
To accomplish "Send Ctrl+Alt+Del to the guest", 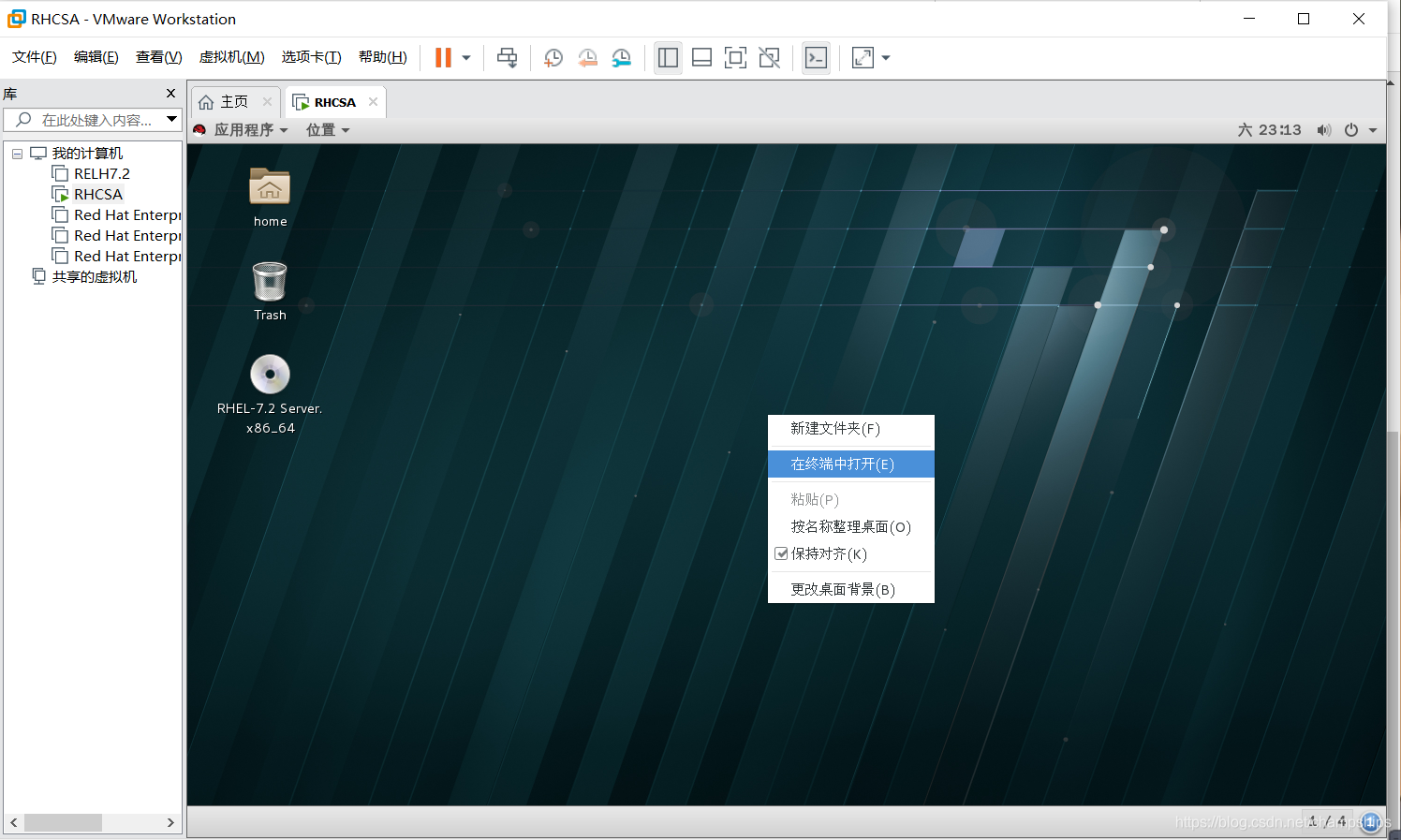I will (507, 57).
